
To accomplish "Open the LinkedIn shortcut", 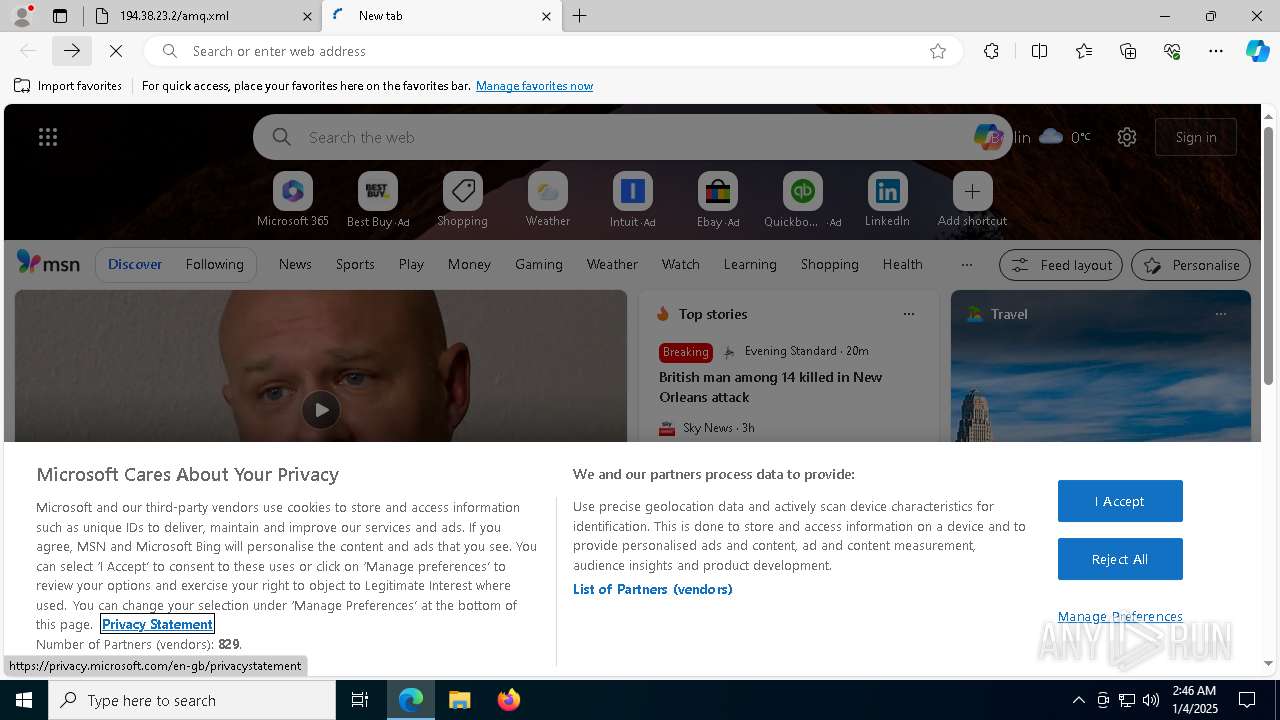I will (x=887, y=200).
